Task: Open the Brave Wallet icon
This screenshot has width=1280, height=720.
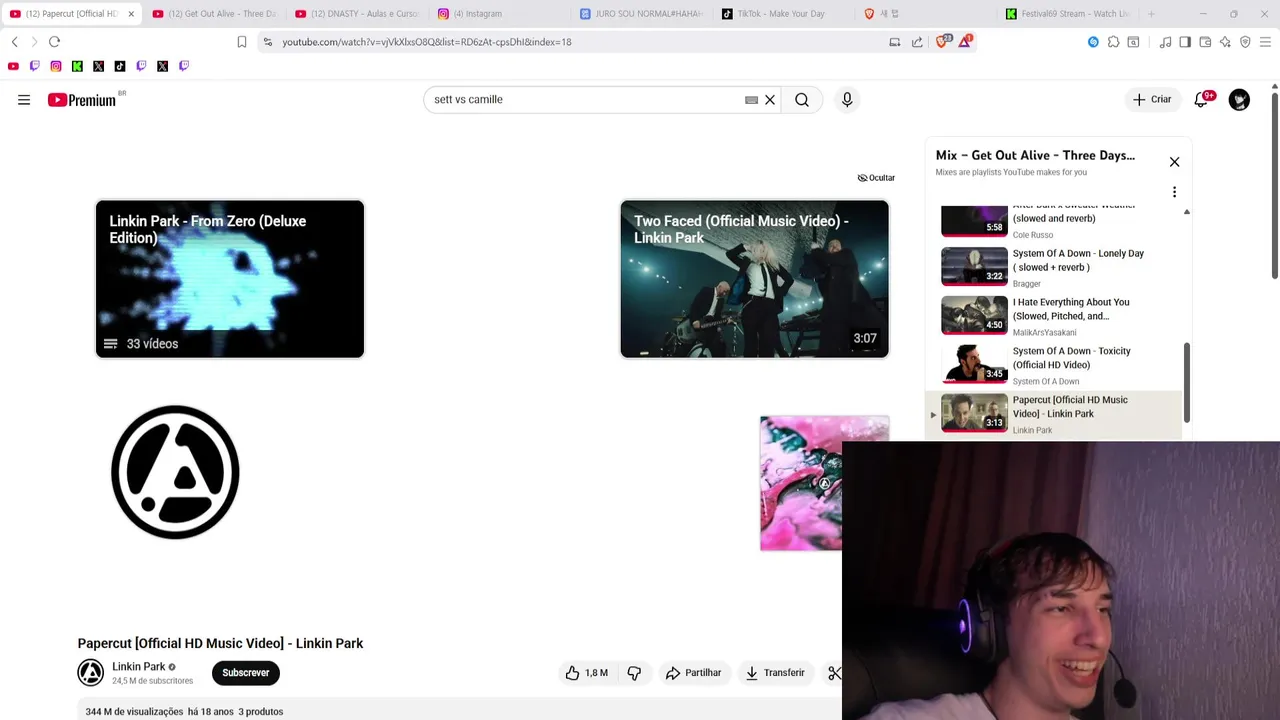Action: [x=1205, y=42]
